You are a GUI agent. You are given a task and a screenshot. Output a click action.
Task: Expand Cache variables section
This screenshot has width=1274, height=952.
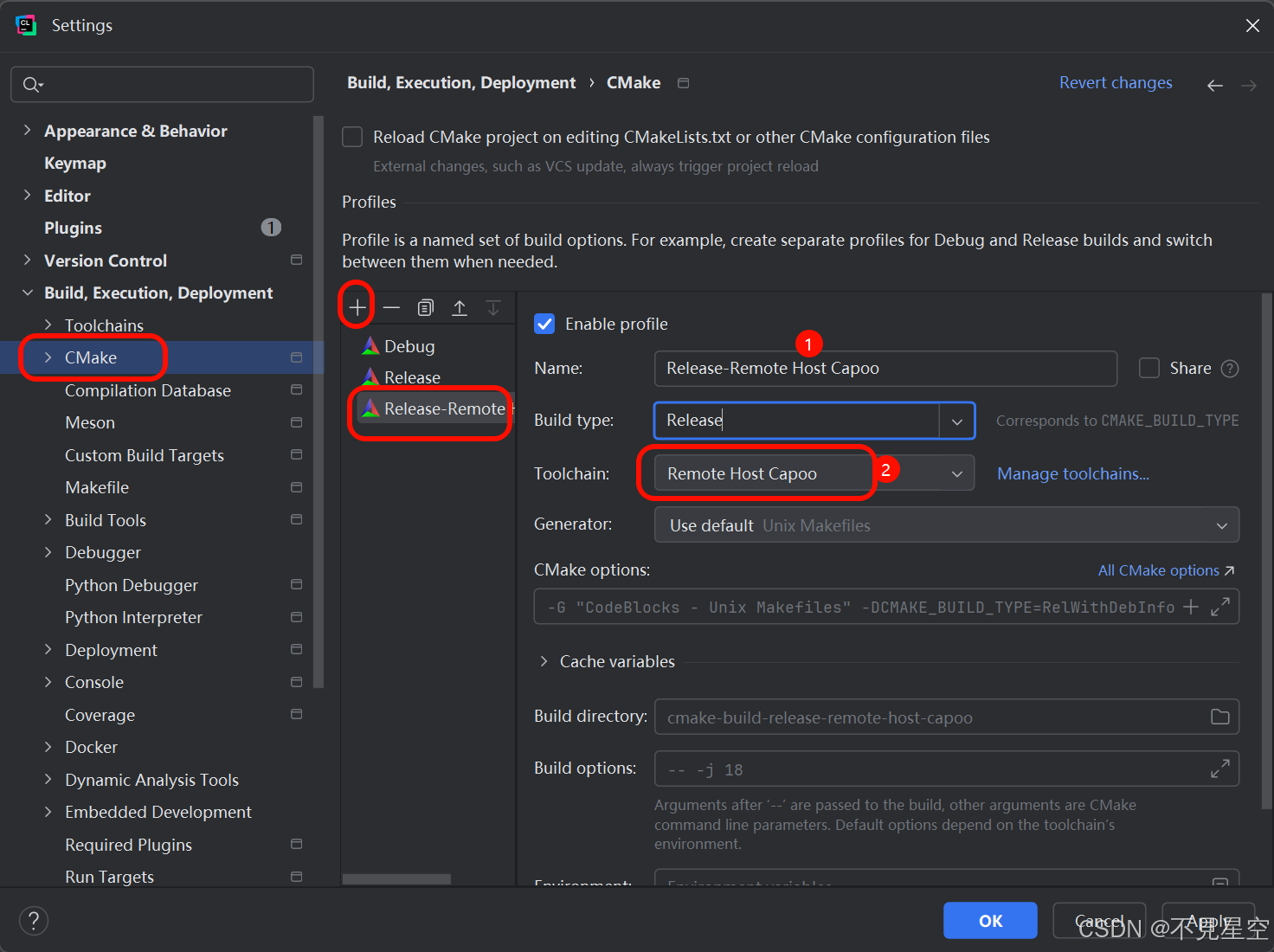(544, 661)
